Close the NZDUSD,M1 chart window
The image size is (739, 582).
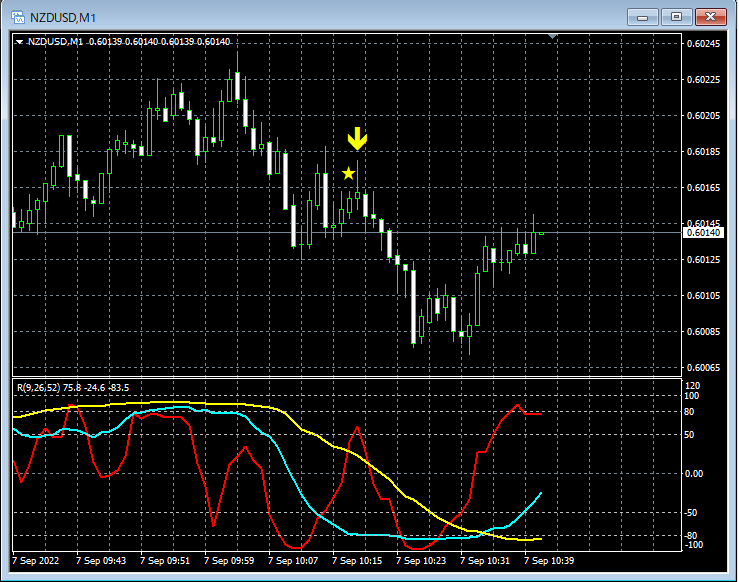coord(711,17)
